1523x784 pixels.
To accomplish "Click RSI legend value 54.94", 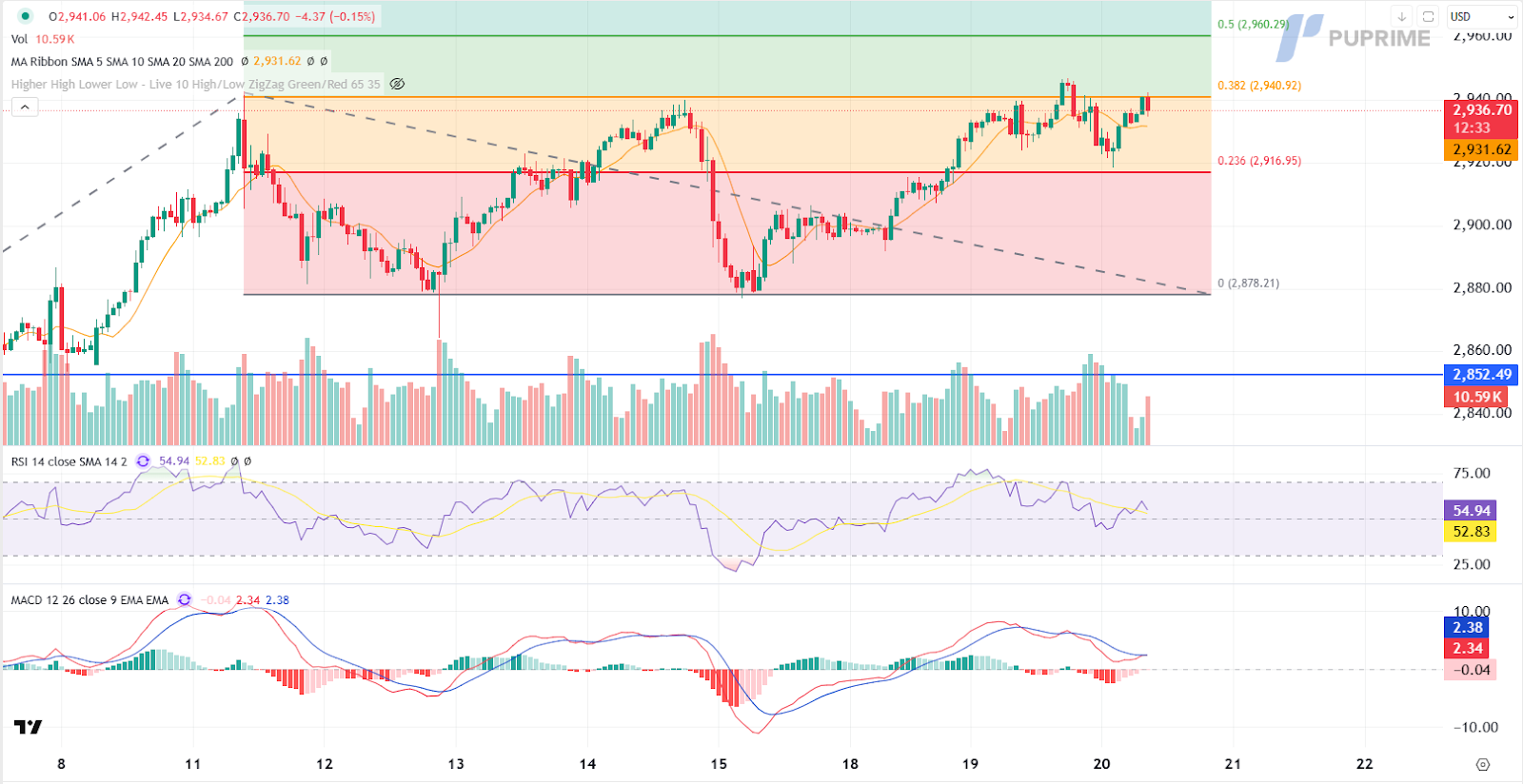I will click(174, 461).
